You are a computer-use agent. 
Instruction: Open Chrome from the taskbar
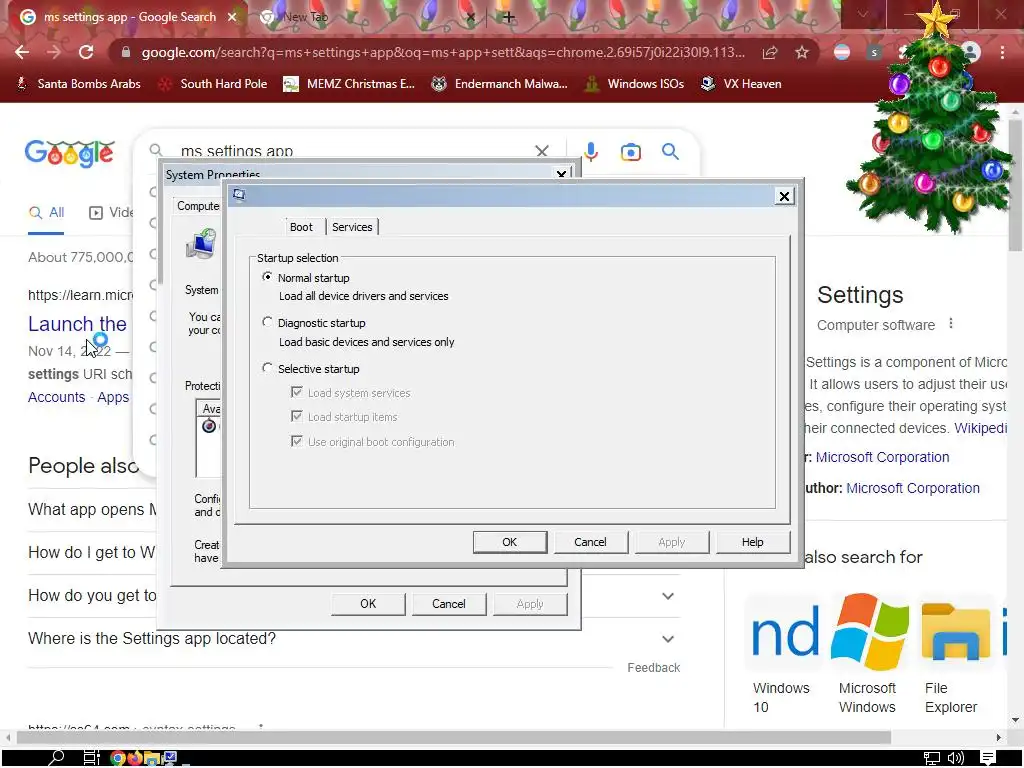(118, 758)
